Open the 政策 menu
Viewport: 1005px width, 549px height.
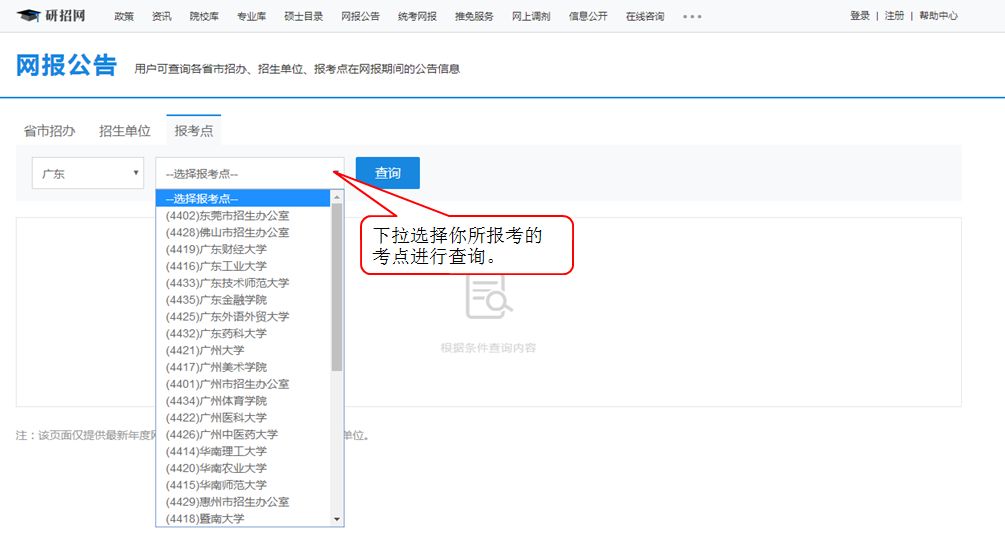[x=124, y=16]
